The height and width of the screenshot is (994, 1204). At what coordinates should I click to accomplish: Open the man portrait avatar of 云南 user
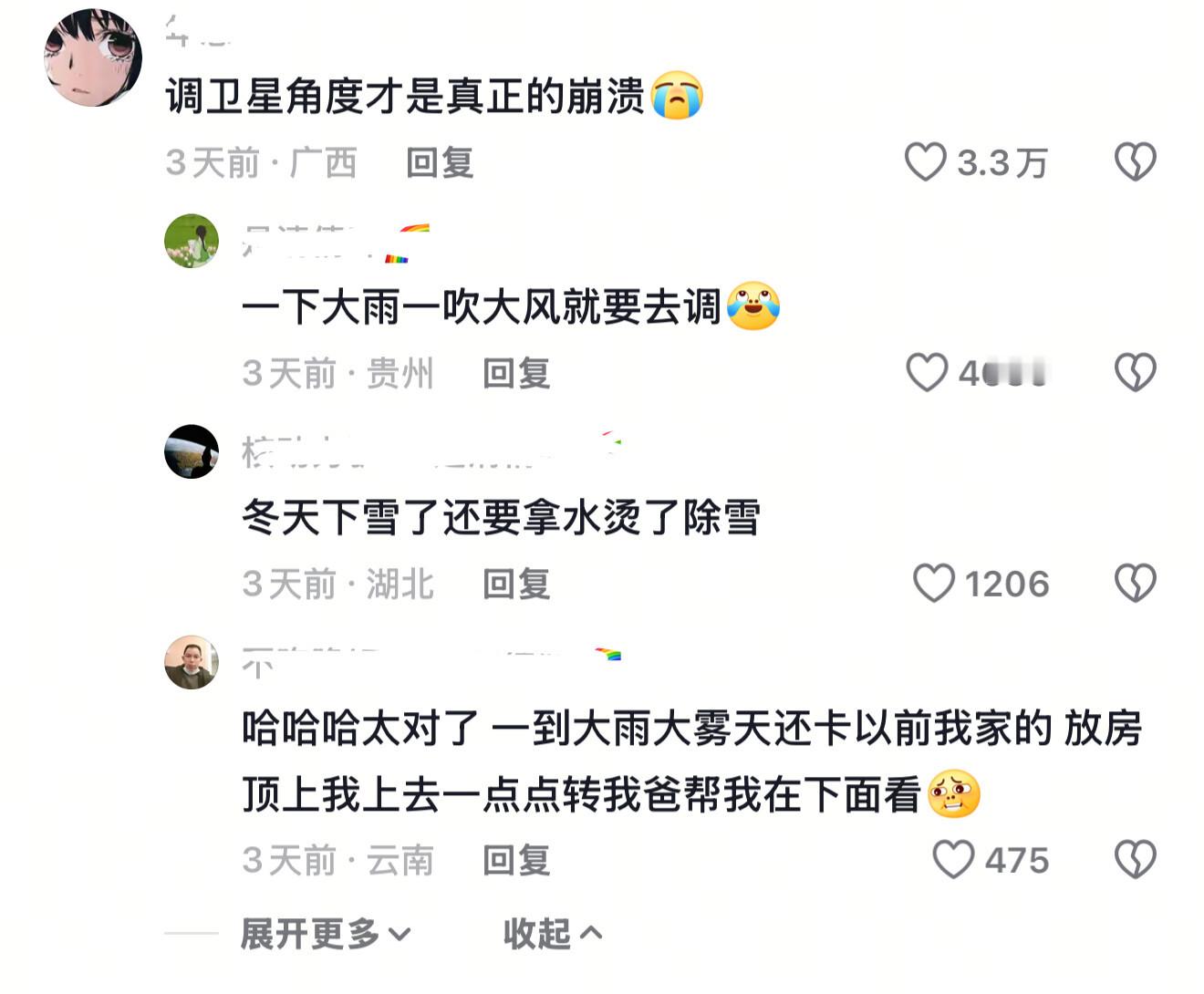(x=192, y=662)
